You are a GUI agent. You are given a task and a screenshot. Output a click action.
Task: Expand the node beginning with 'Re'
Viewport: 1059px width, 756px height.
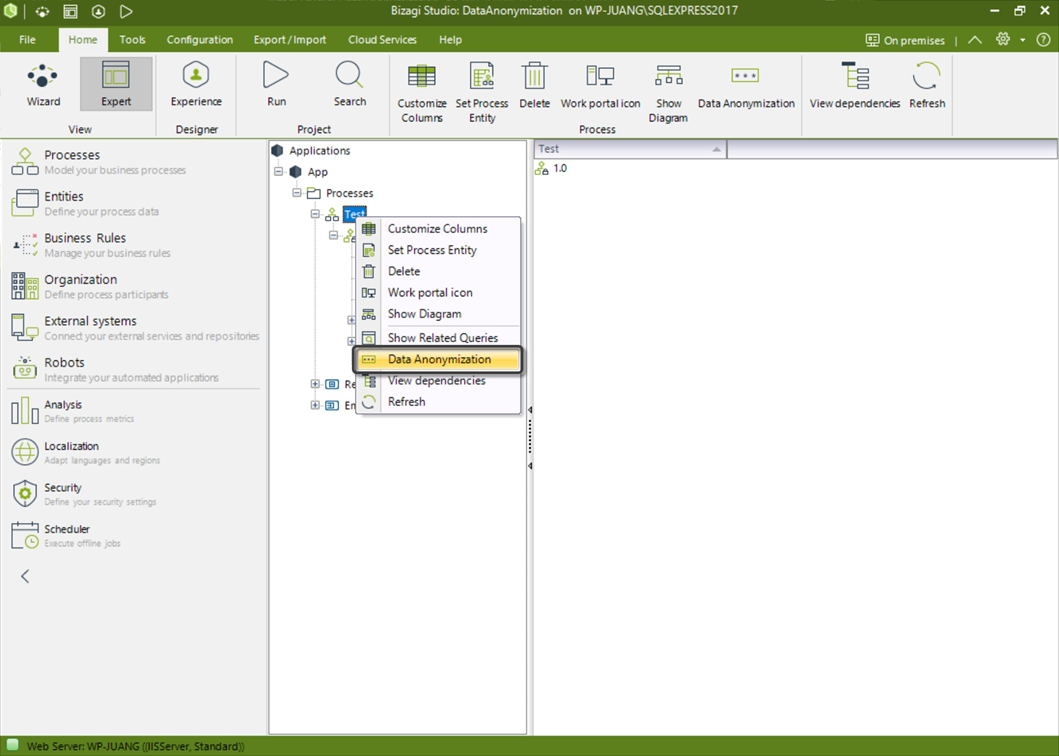[x=315, y=384]
